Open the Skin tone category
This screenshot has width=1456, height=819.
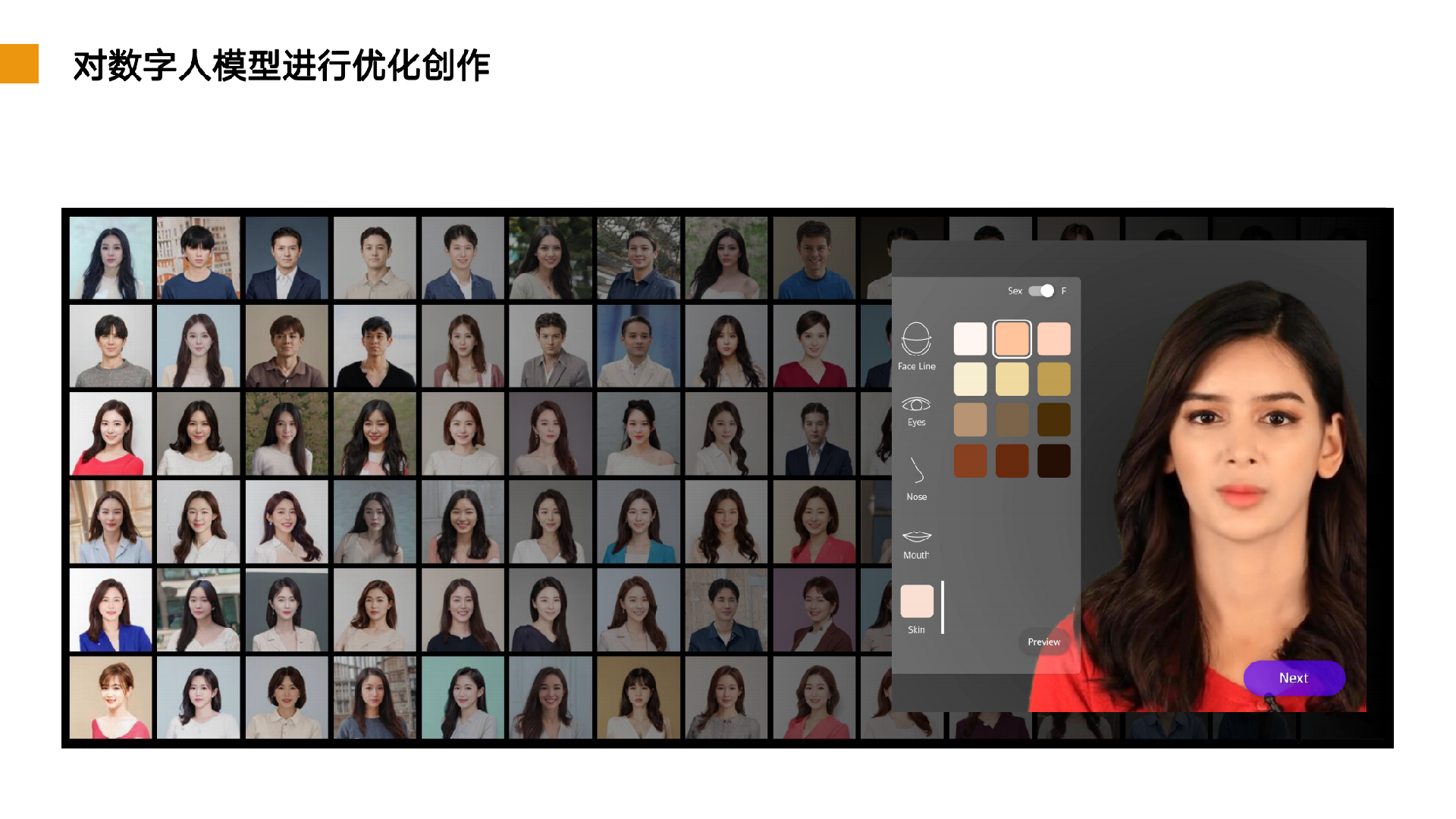pos(917,601)
